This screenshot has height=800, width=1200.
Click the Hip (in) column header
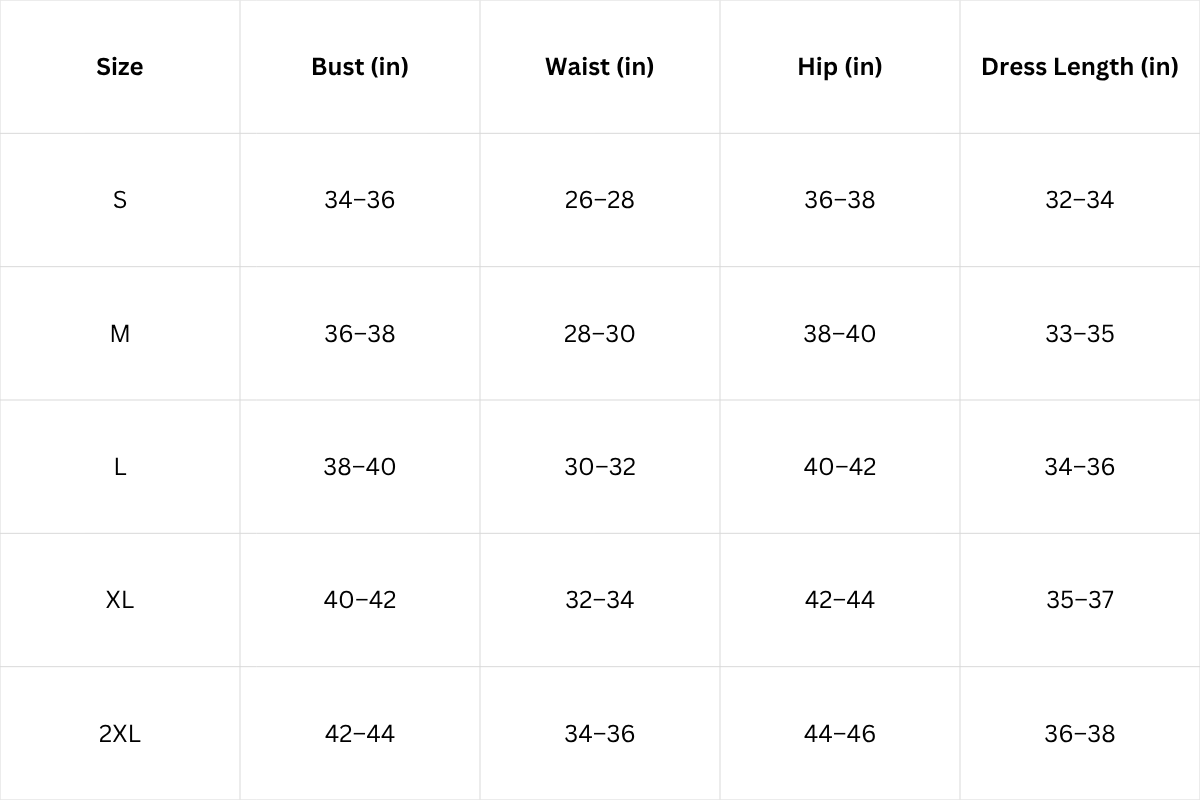pos(839,67)
